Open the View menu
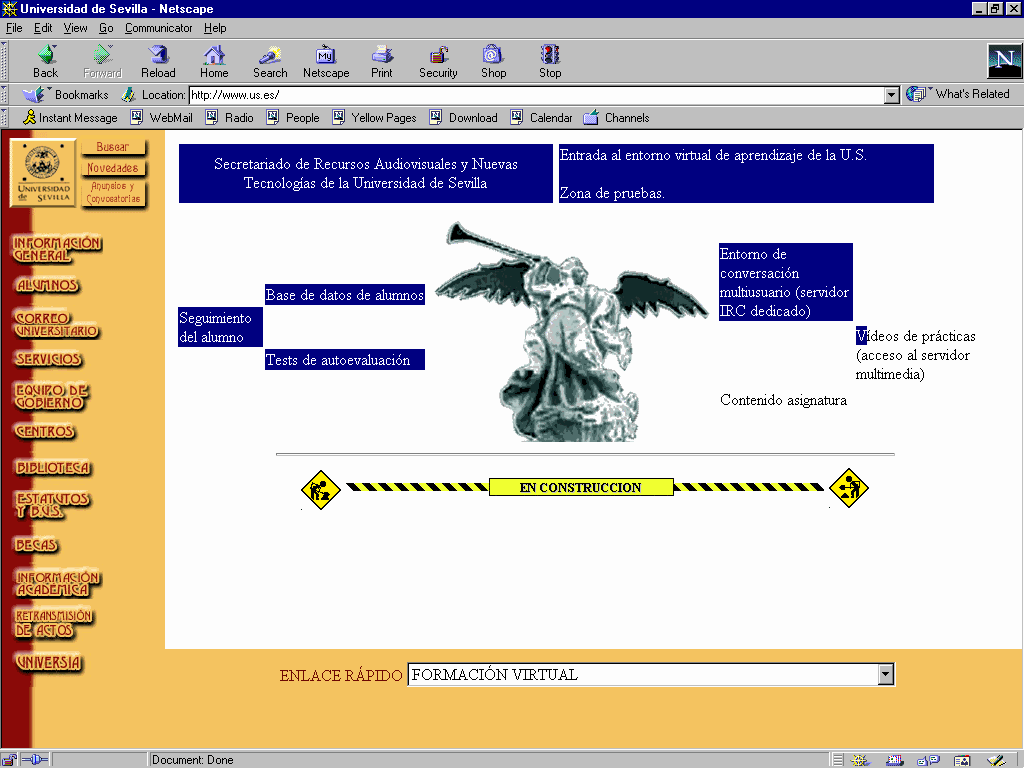 click(76, 28)
